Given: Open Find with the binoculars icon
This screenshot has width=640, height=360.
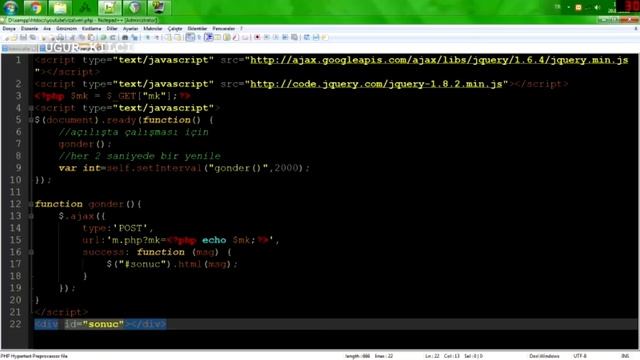Looking at the screenshot, I should click(x=125, y=38).
